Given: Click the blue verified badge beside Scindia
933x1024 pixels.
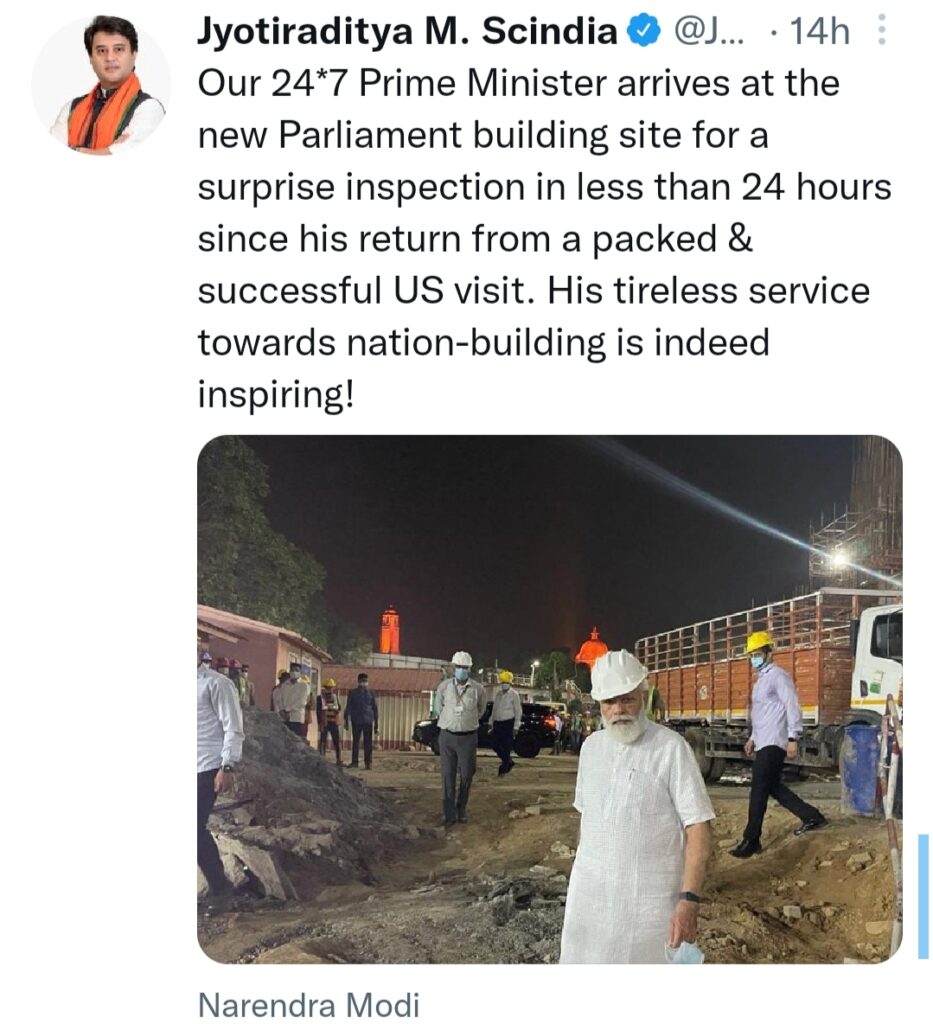Looking at the screenshot, I should click(x=644, y=31).
